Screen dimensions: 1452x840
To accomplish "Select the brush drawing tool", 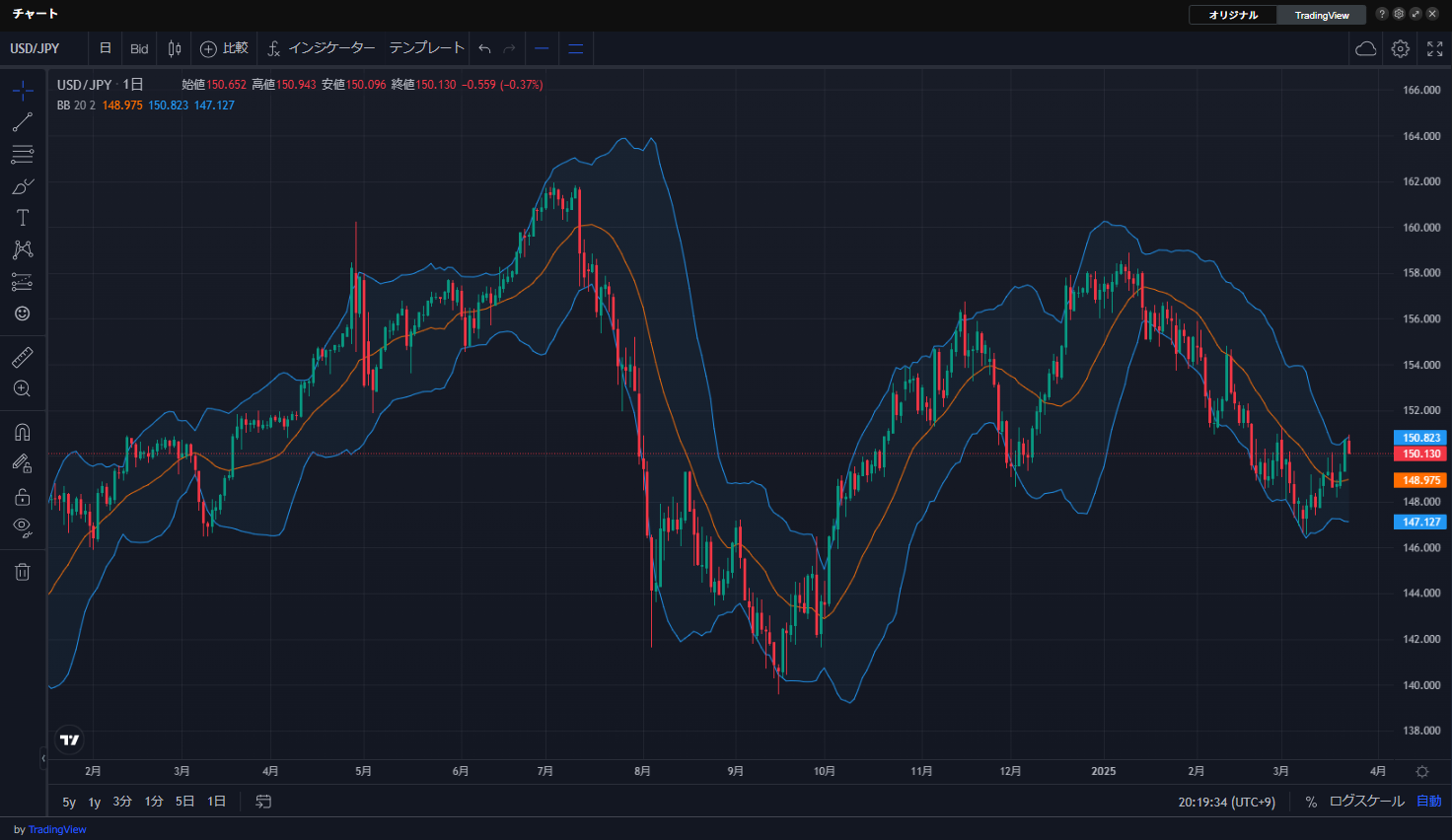I will [x=22, y=186].
